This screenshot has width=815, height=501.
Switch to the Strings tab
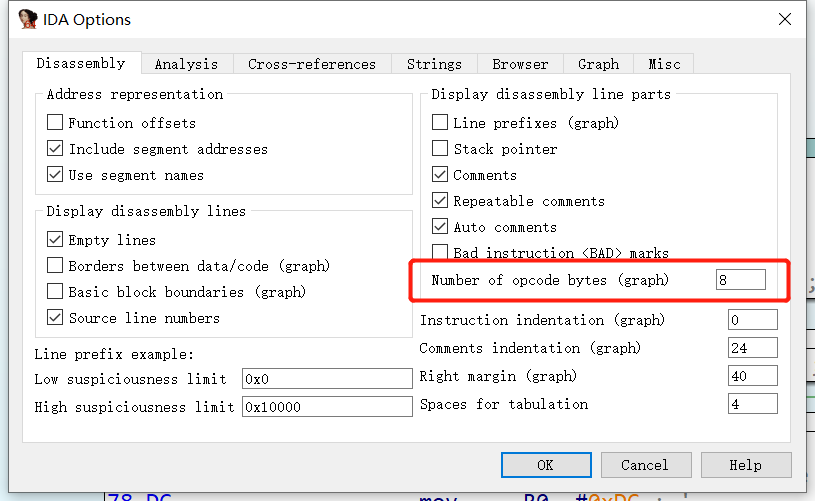[x=434, y=64]
